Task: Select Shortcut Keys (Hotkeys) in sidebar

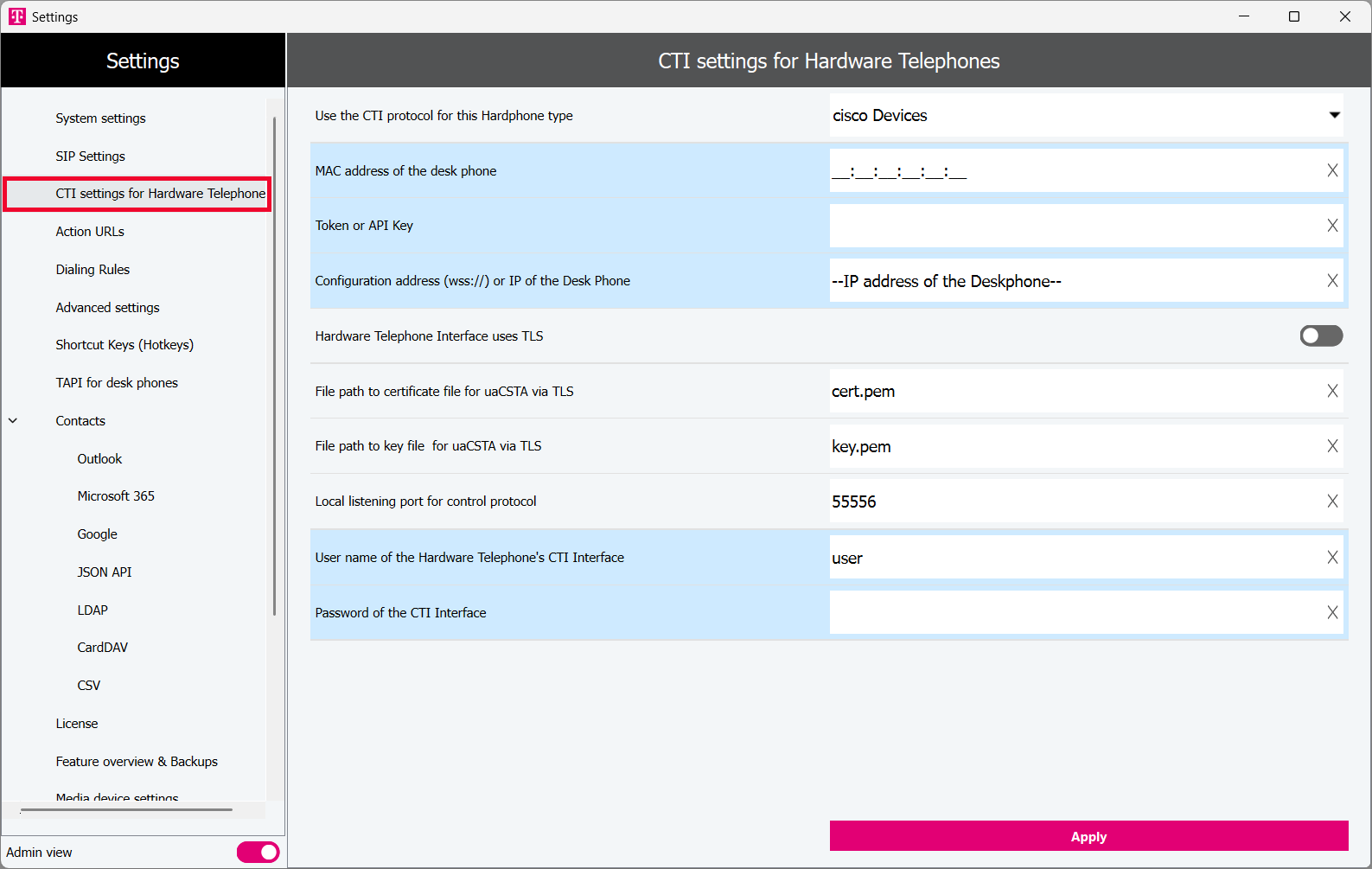Action: click(124, 345)
